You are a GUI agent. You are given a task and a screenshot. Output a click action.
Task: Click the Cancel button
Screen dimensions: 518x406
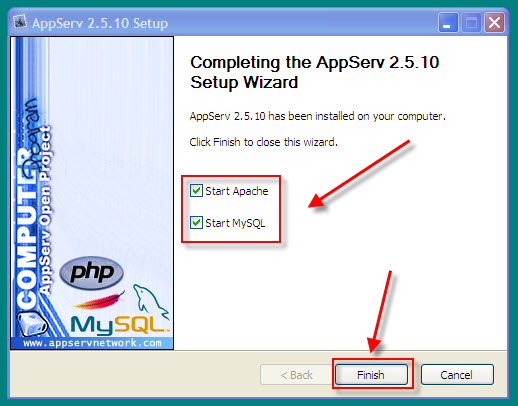pyautogui.click(x=457, y=375)
